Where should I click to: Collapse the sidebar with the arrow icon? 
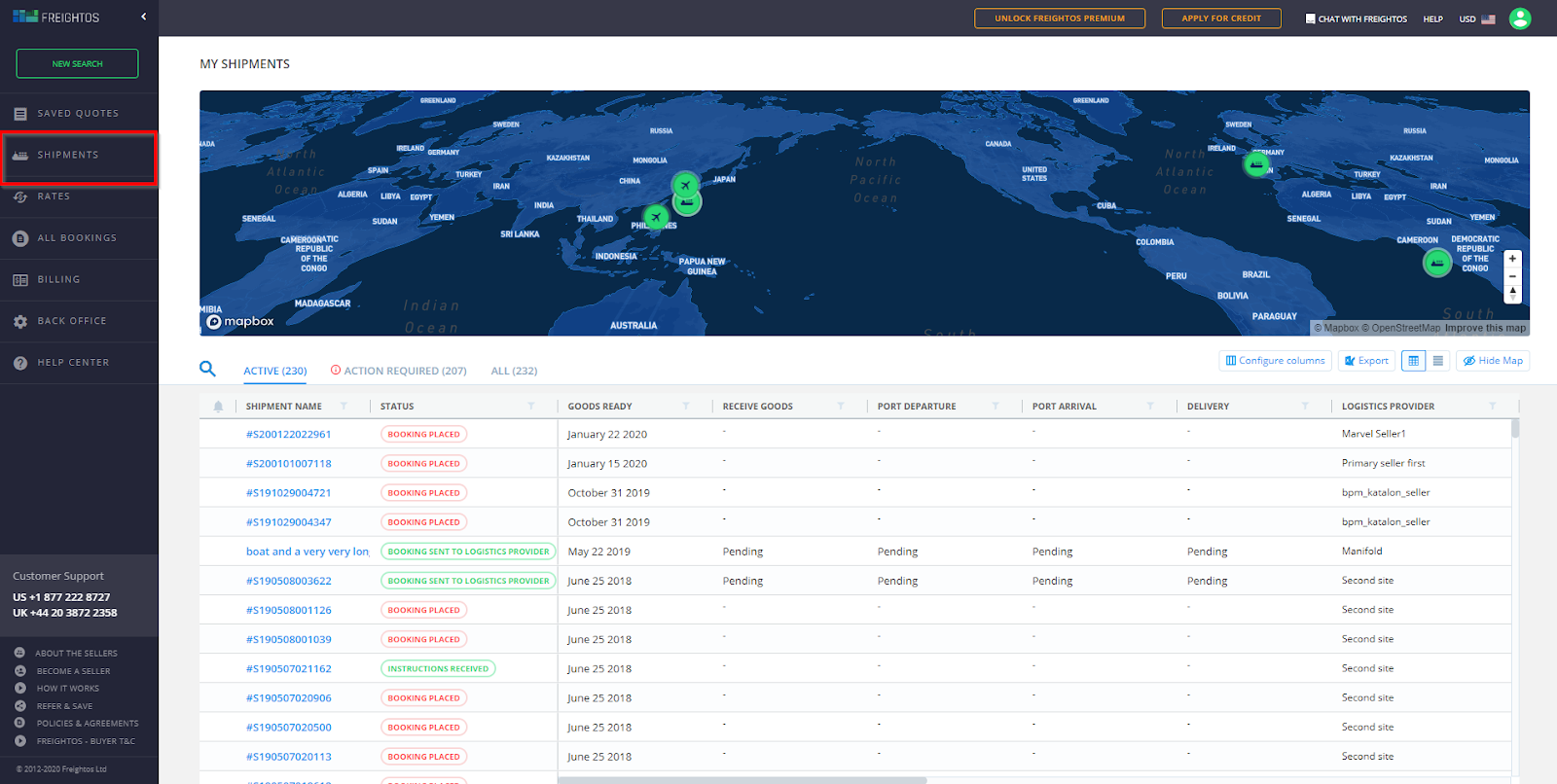tap(144, 17)
